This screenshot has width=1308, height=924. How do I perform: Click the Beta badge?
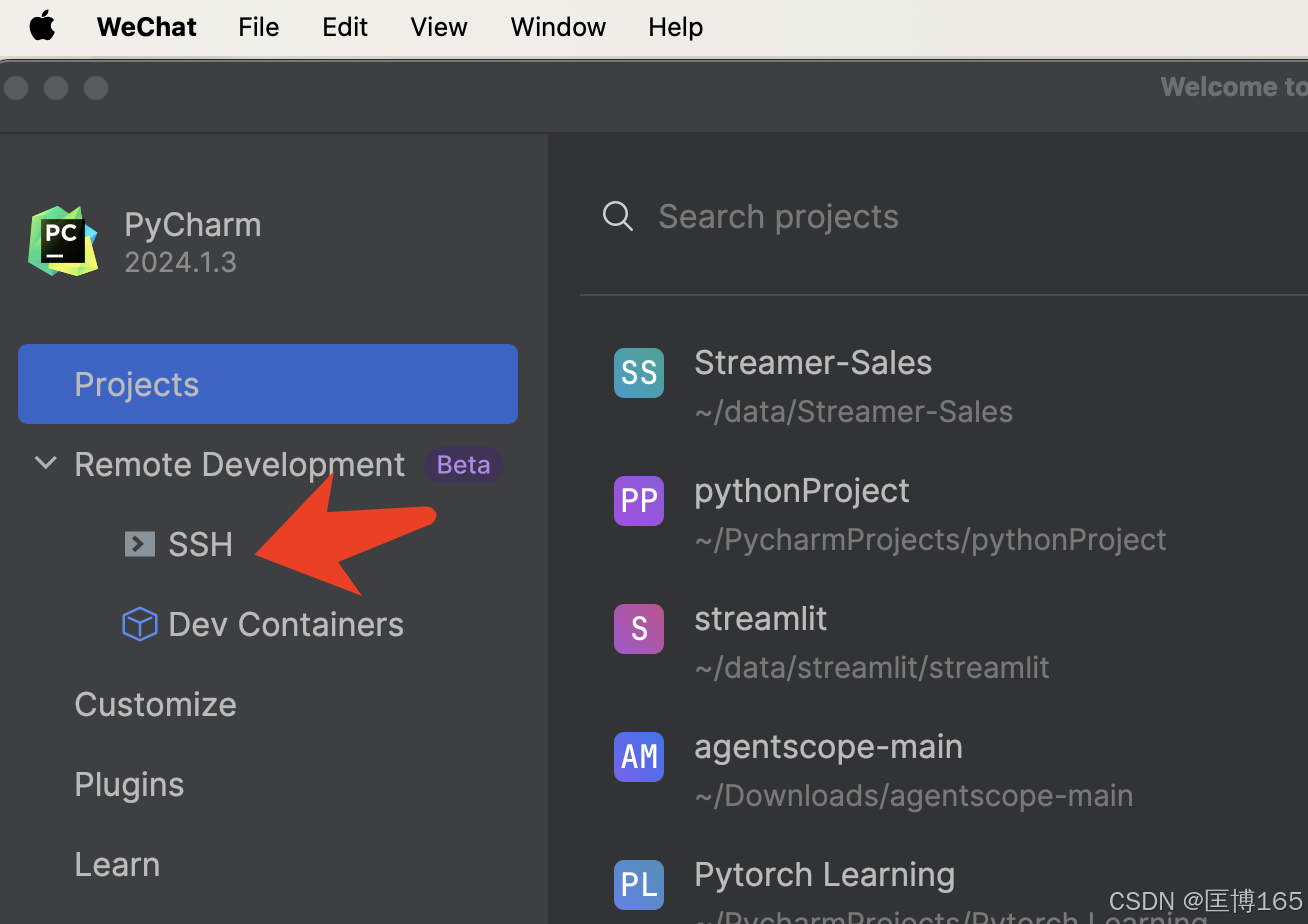[463, 465]
